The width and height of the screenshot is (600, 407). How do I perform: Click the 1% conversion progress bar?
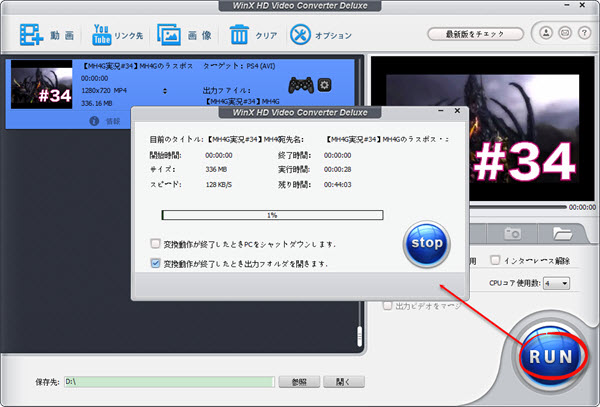(x=272, y=215)
